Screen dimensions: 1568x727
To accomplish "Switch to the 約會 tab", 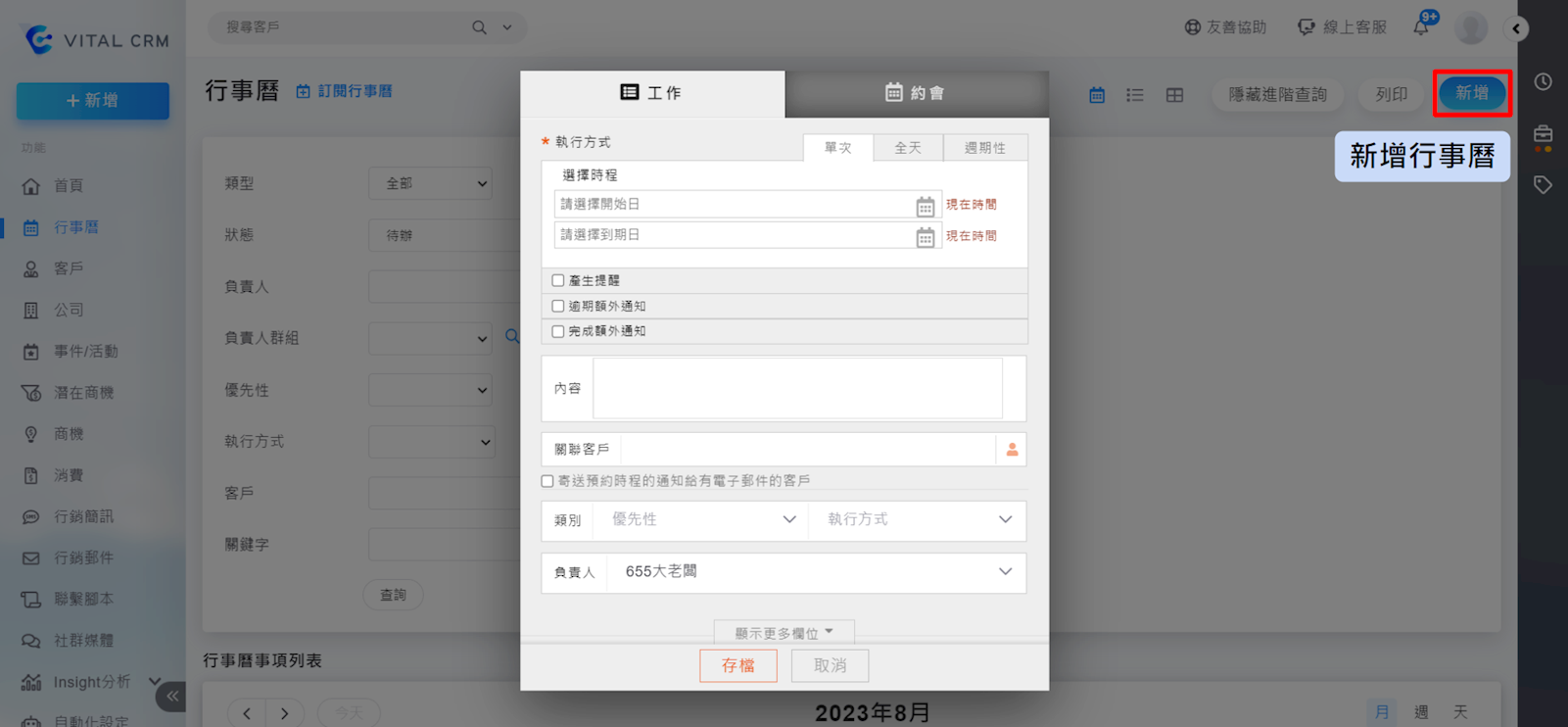I will click(916, 93).
